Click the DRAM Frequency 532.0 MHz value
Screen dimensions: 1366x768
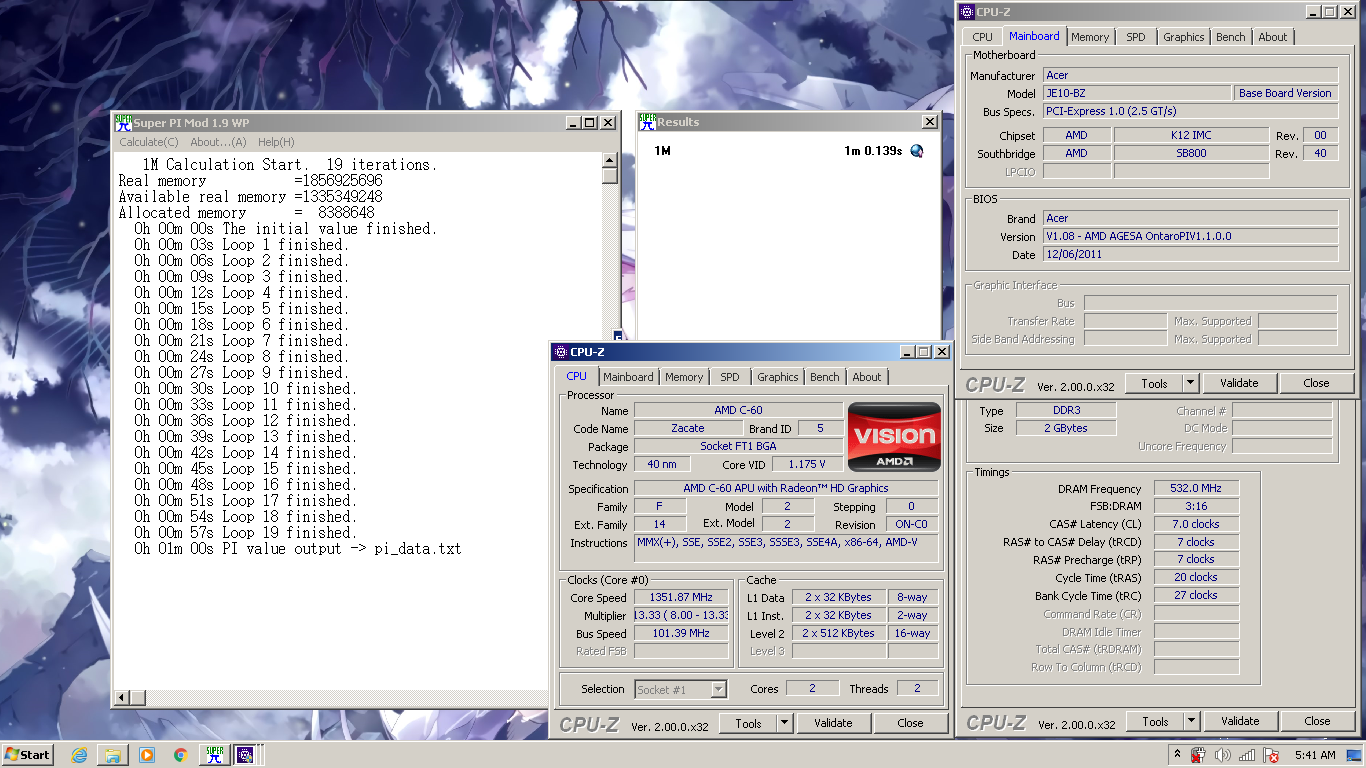(x=1197, y=488)
